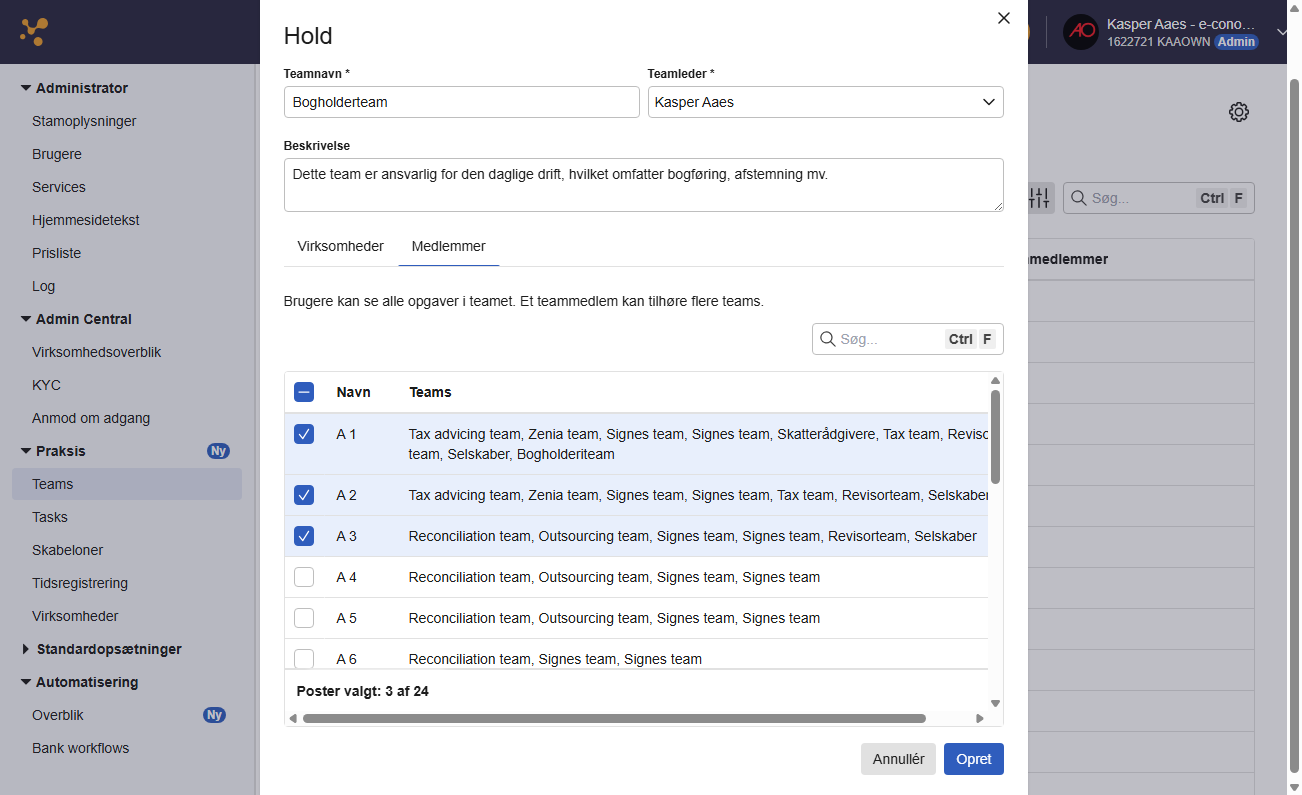Open Services in the sidebar

59,187
